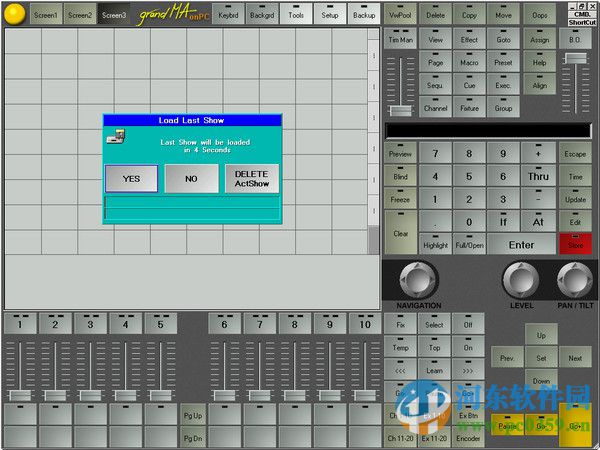Click executor fader 1 handle
Viewport: 600px width, 450px height.
[20, 395]
